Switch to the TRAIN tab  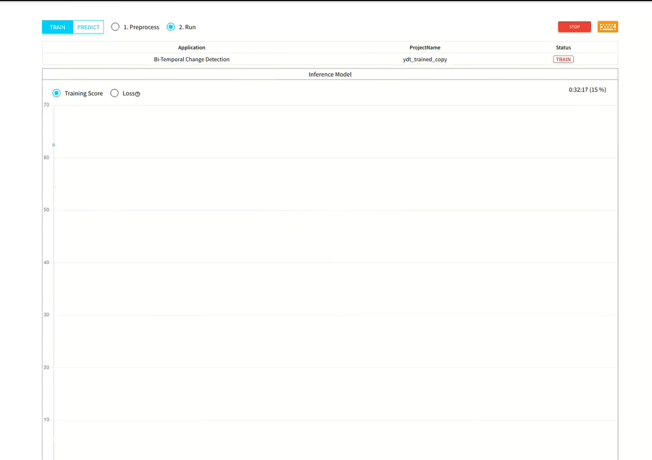pos(57,27)
